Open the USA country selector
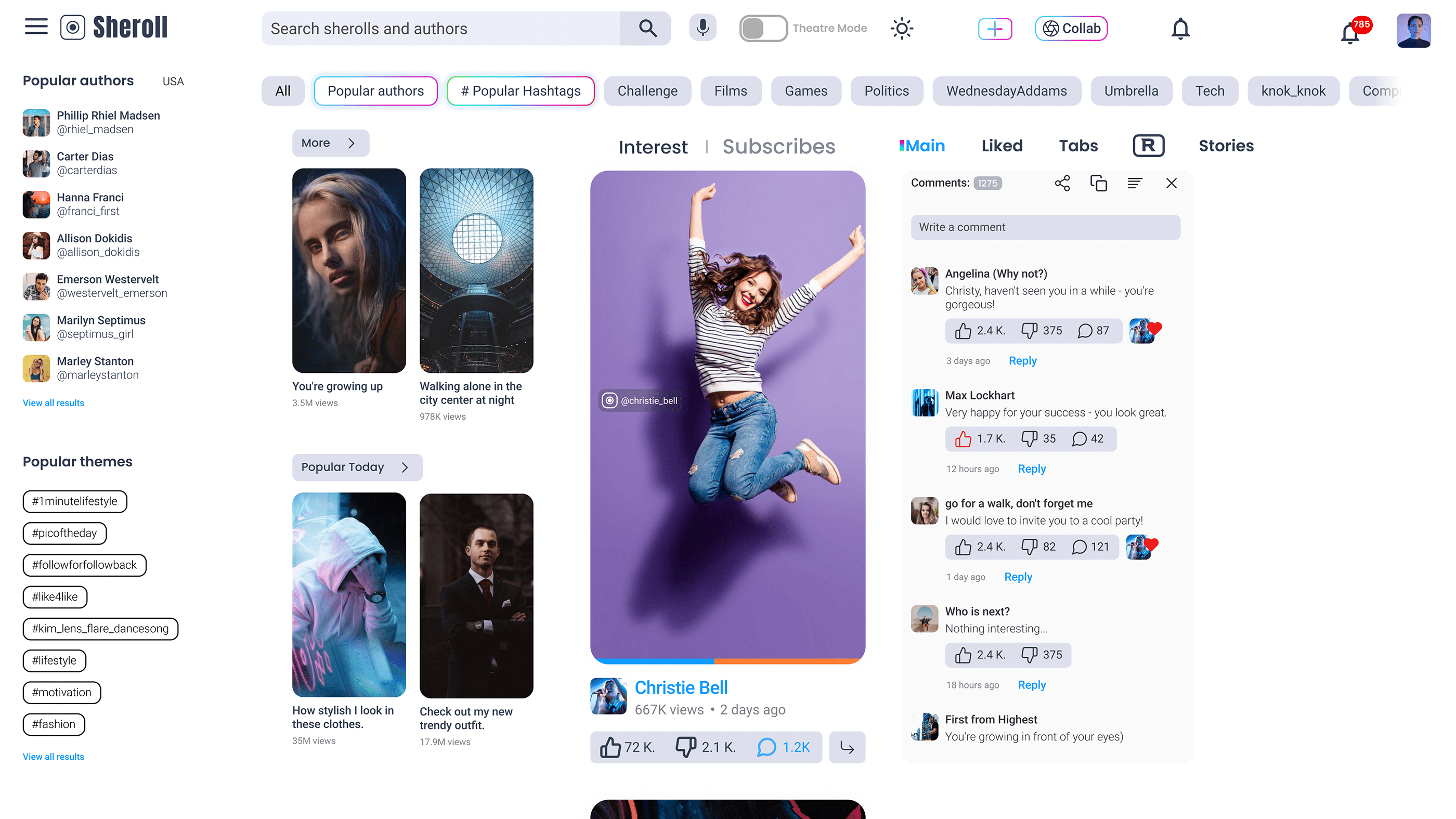1456x819 pixels. (x=173, y=82)
